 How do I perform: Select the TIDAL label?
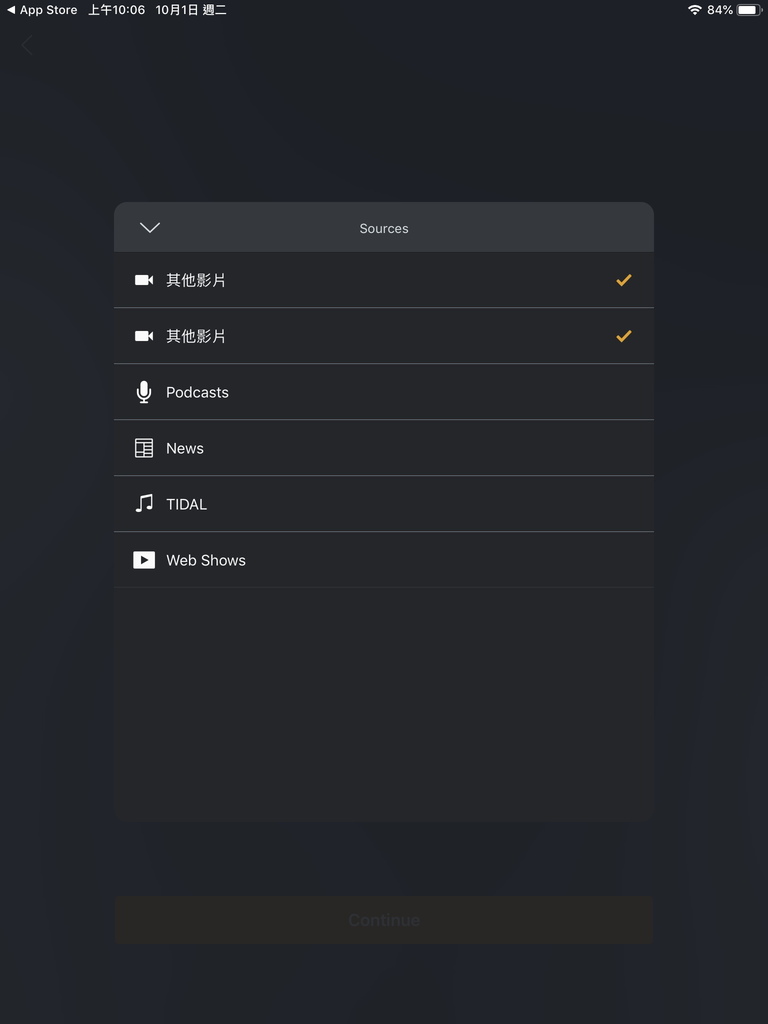click(x=186, y=504)
